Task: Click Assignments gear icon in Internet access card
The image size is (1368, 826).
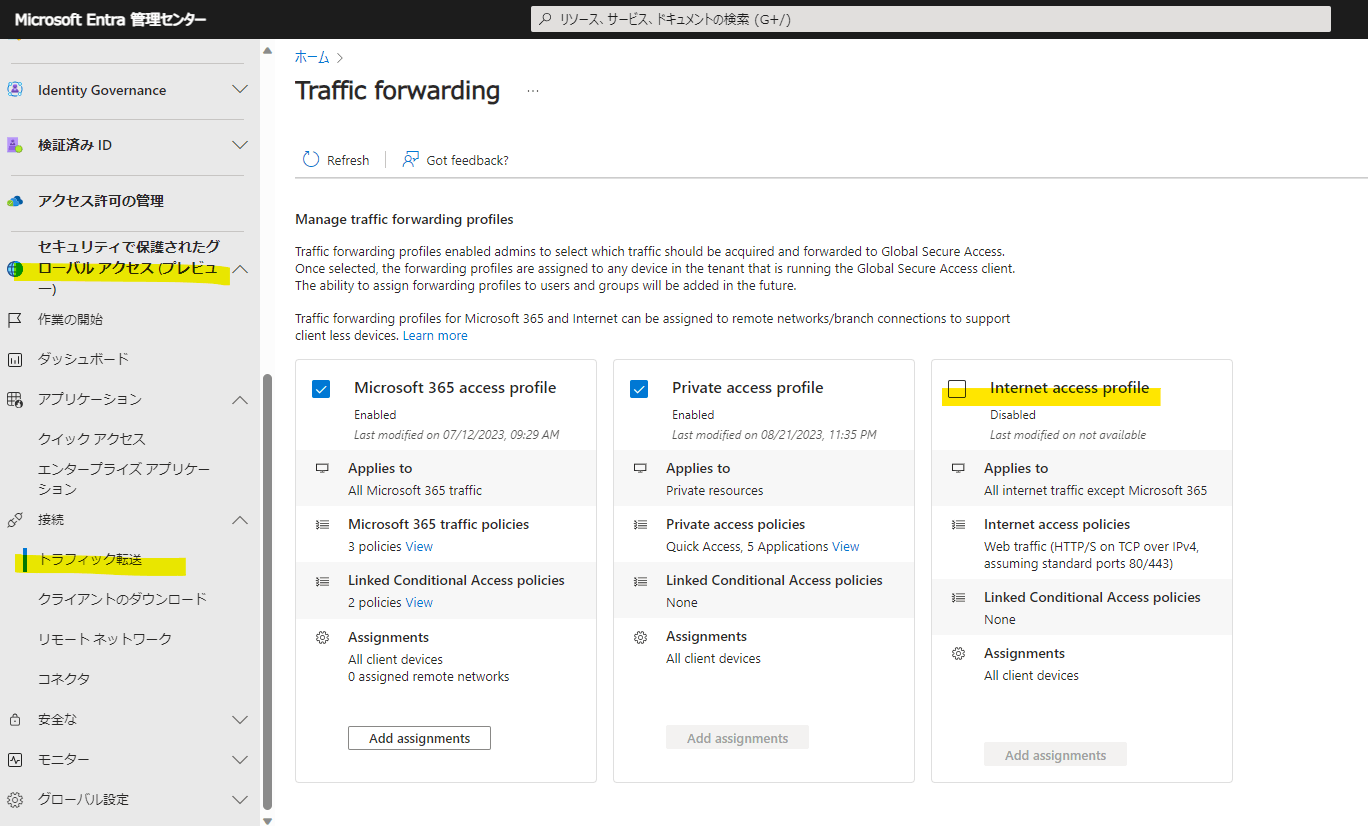Action: [x=958, y=653]
